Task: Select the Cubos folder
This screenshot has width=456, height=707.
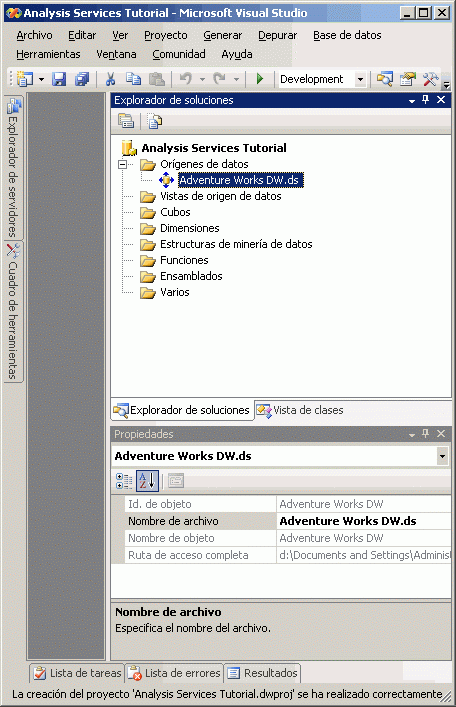Action: pyautogui.click(x=175, y=212)
